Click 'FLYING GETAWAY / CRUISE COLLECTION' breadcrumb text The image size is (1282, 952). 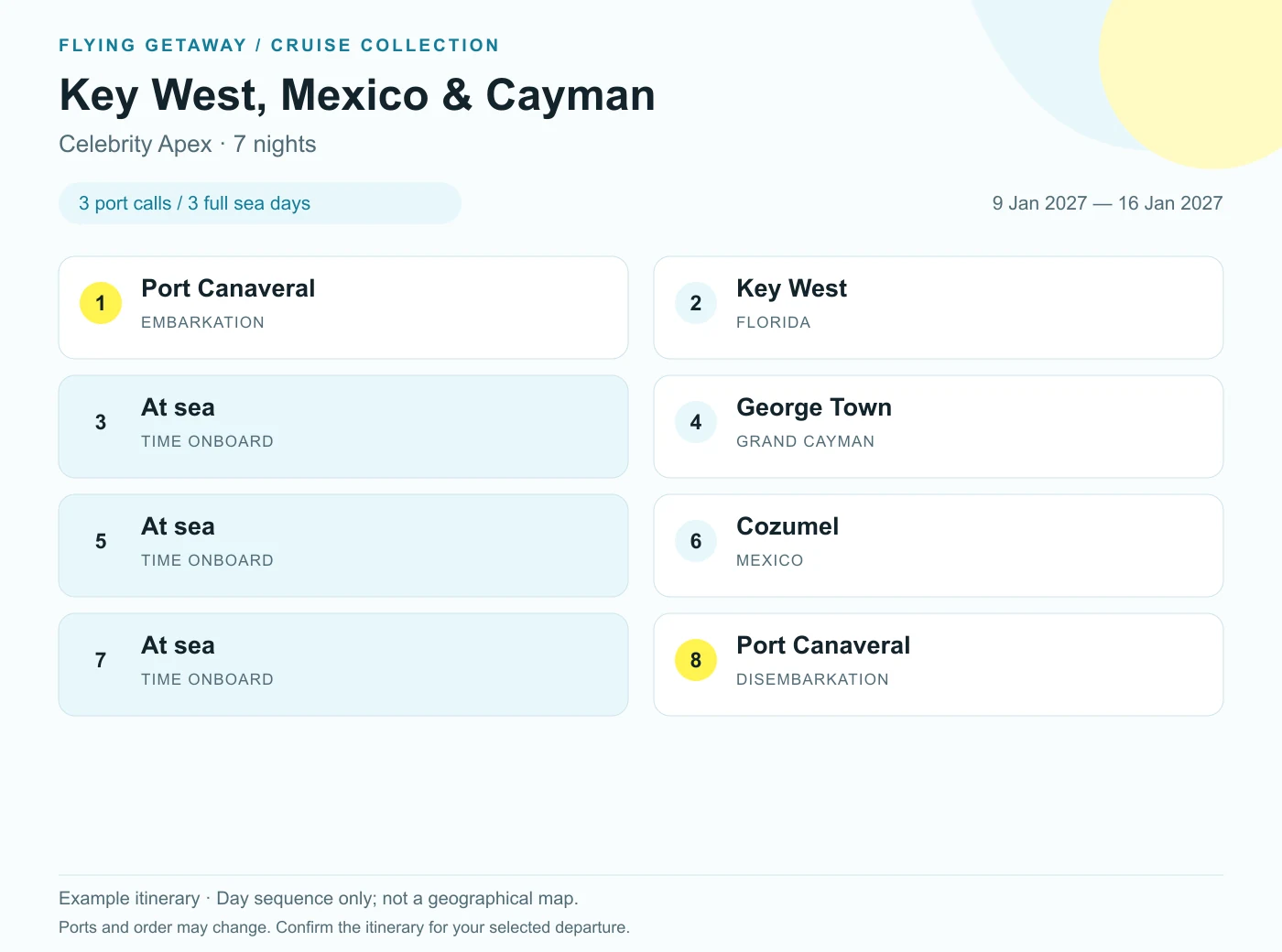[x=279, y=45]
